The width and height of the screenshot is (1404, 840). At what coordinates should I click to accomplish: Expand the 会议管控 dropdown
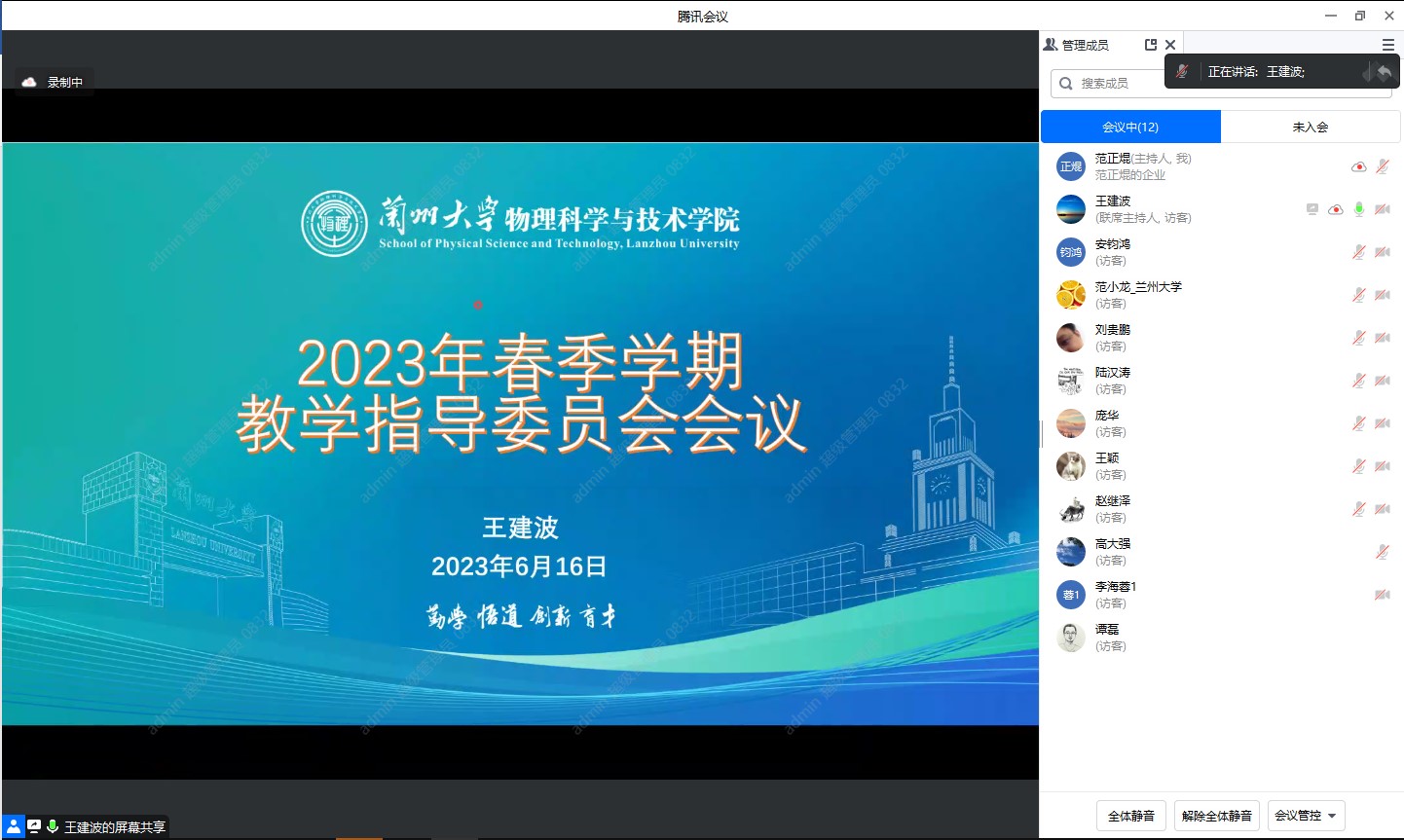pos(1306,816)
